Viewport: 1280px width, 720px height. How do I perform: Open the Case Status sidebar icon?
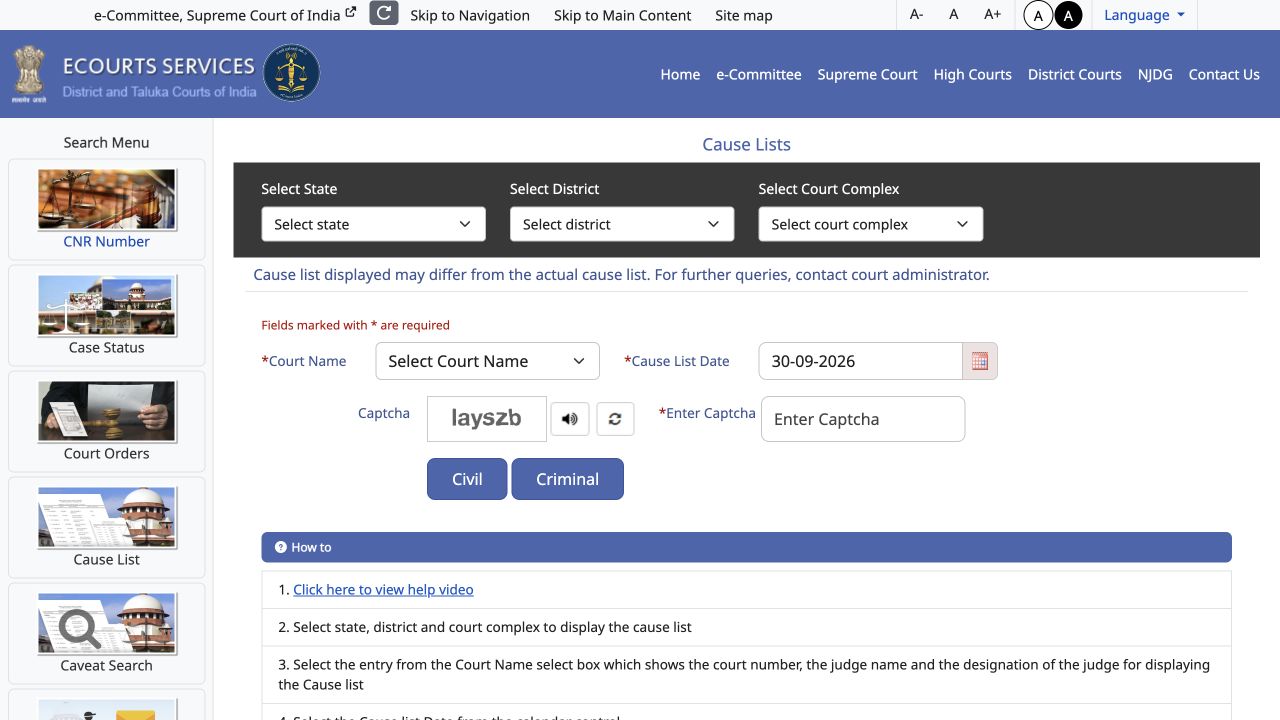pyautogui.click(x=107, y=305)
